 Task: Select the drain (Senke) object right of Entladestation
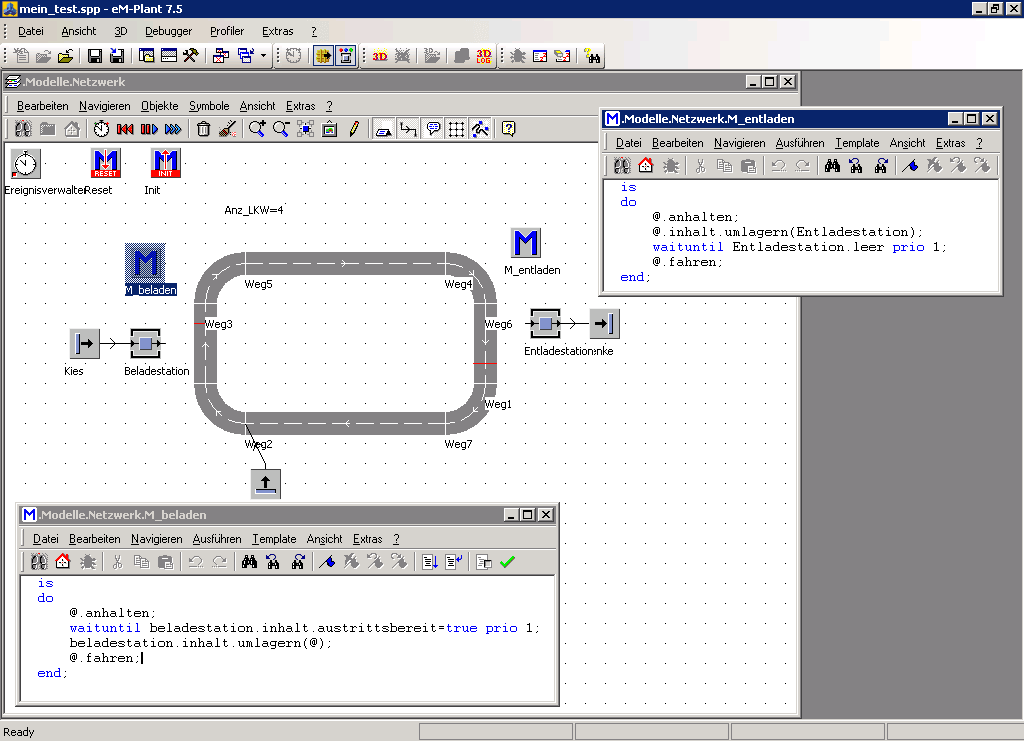click(x=605, y=323)
